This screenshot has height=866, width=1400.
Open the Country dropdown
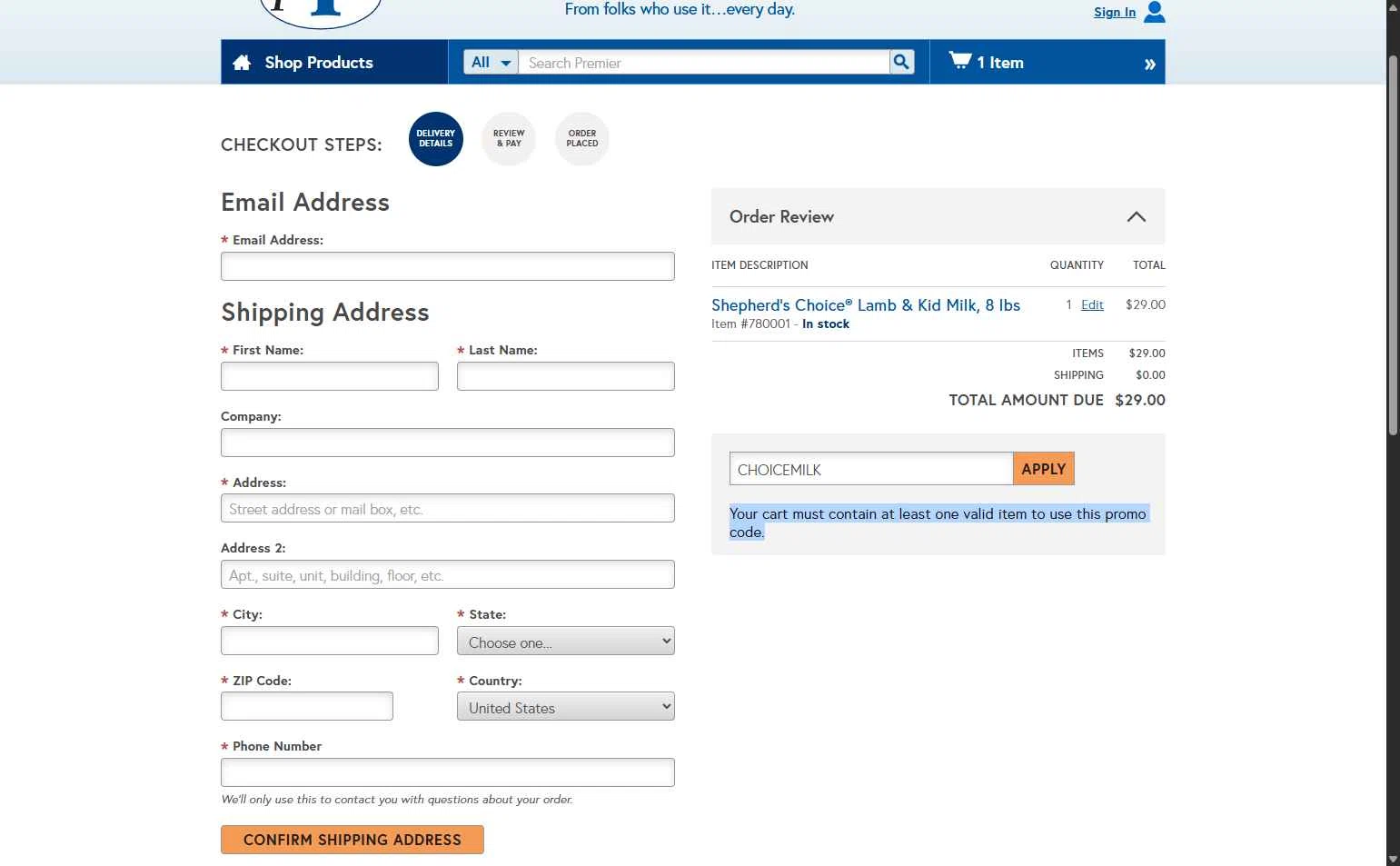click(566, 707)
